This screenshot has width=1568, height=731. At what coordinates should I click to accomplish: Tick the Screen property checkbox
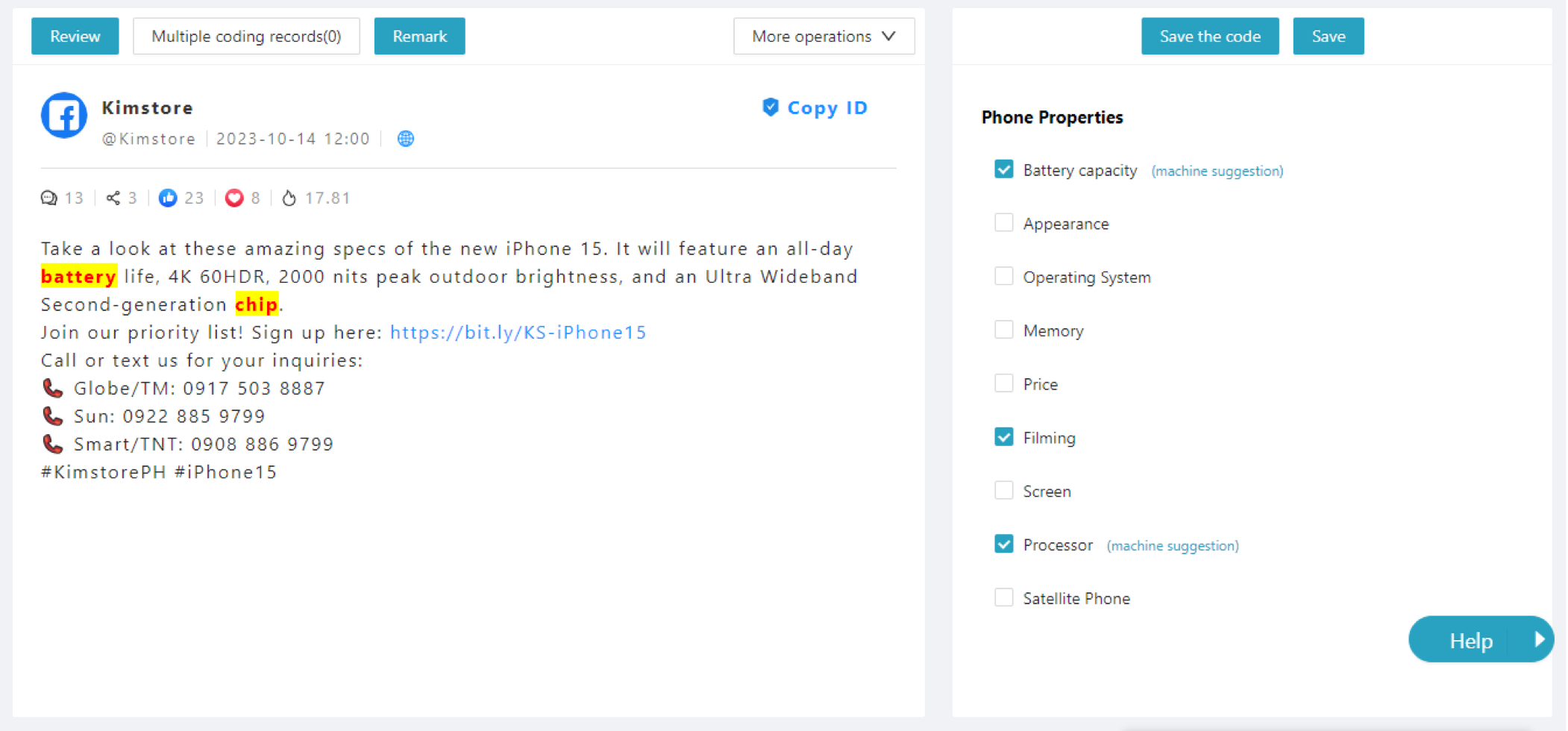[1004, 491]
